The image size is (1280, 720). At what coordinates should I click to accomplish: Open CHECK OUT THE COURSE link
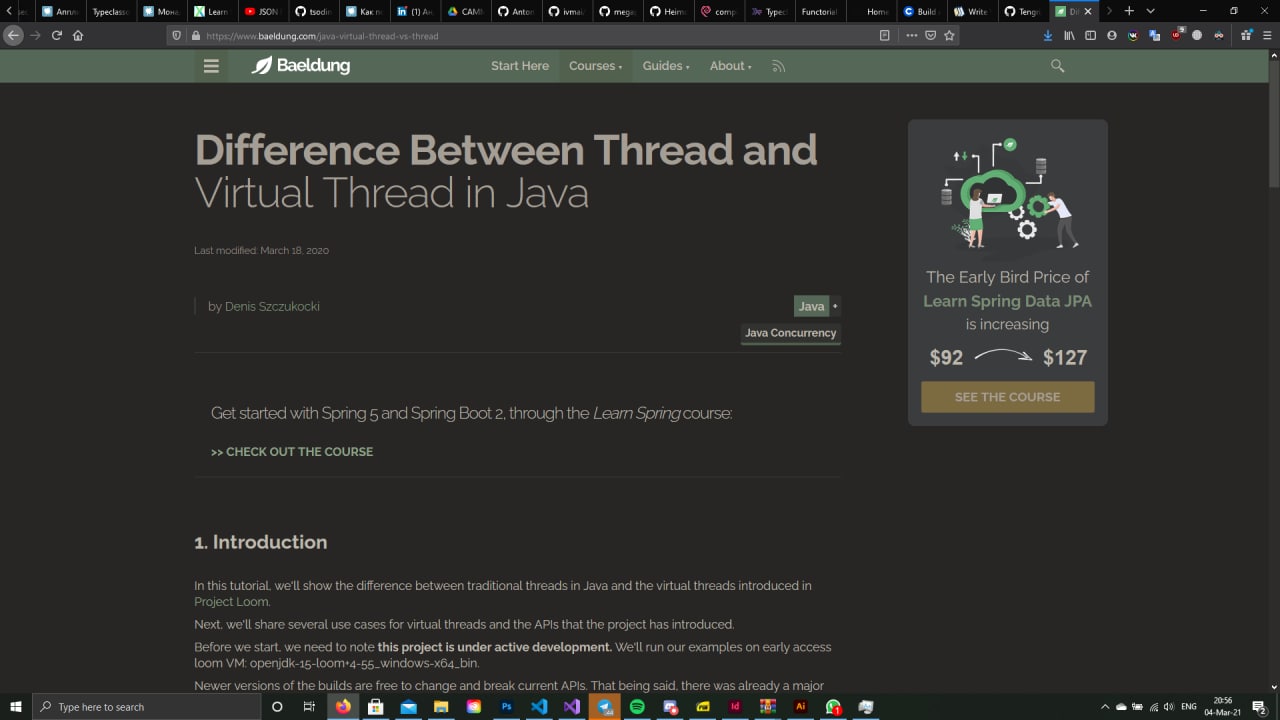tap(292, 452)
